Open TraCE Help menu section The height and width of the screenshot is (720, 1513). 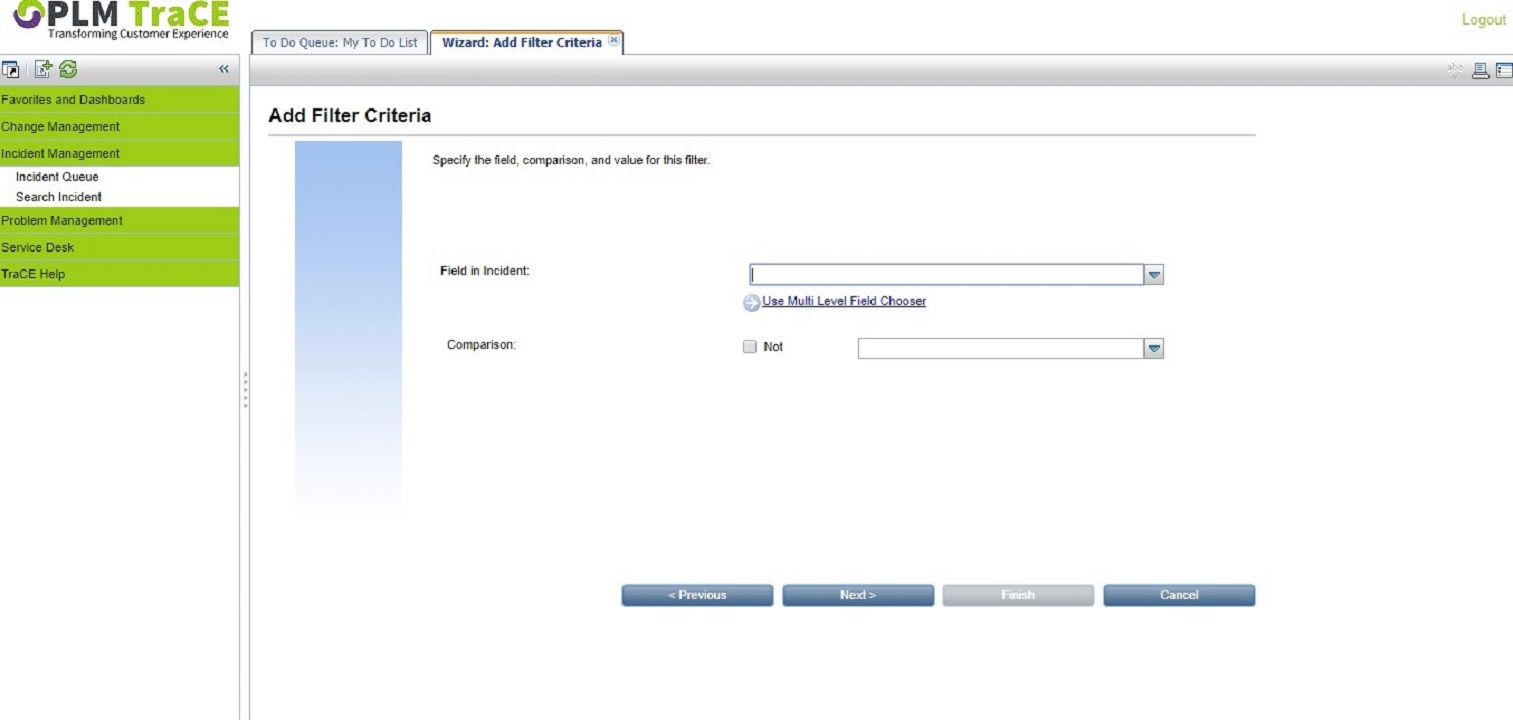point(120,274)
